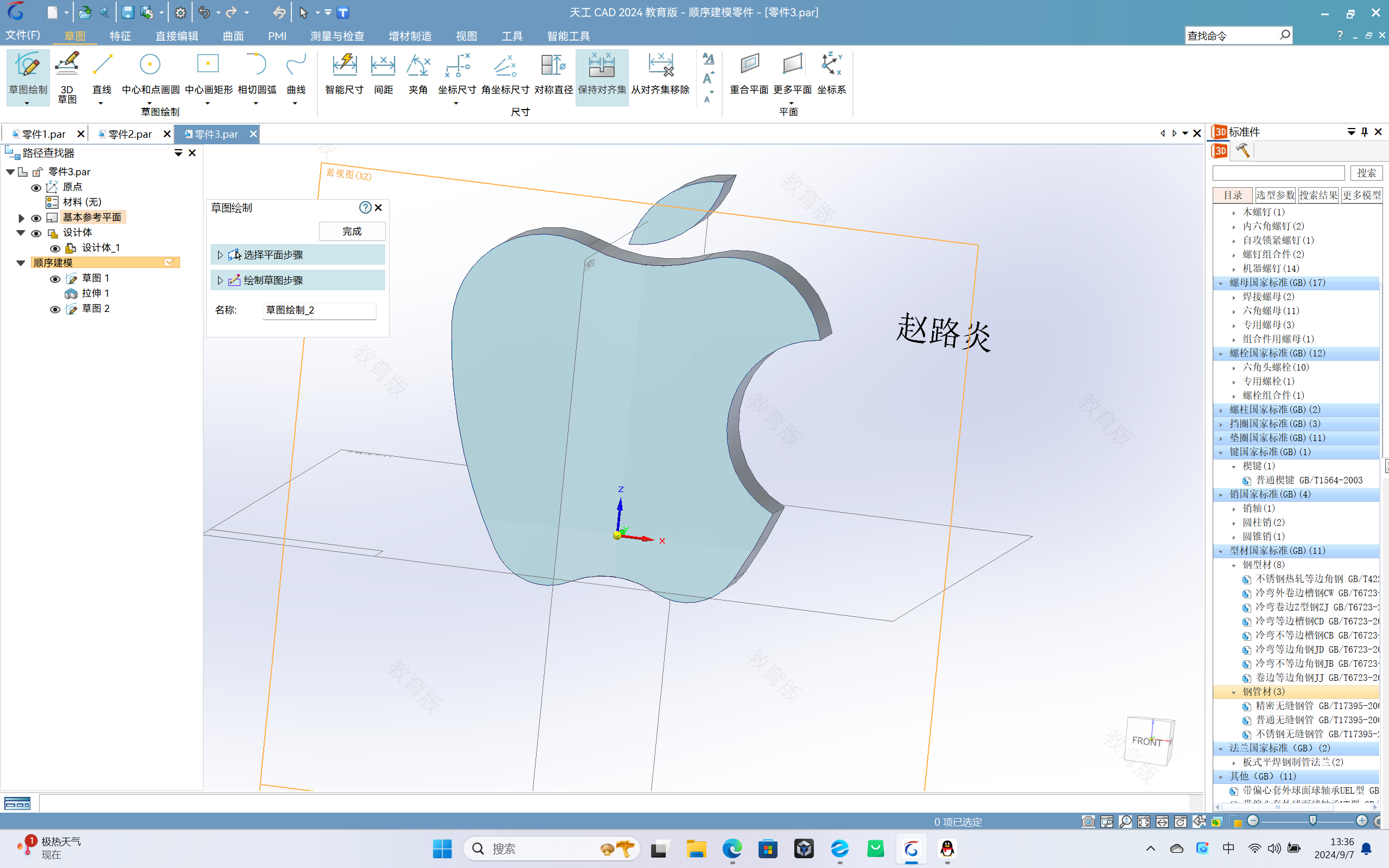Open the 曲面 ribbon tab
The image size is (1389, 868).
tap(233, 36)
